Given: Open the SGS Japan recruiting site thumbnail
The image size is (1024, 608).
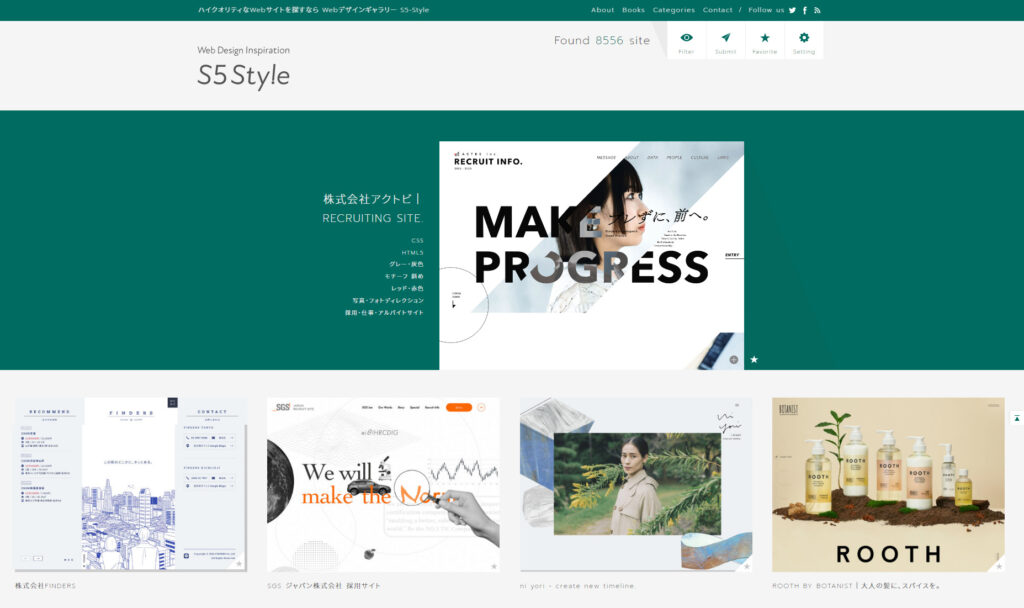Looking at the screenshot, I should click(x=383, y=485).
